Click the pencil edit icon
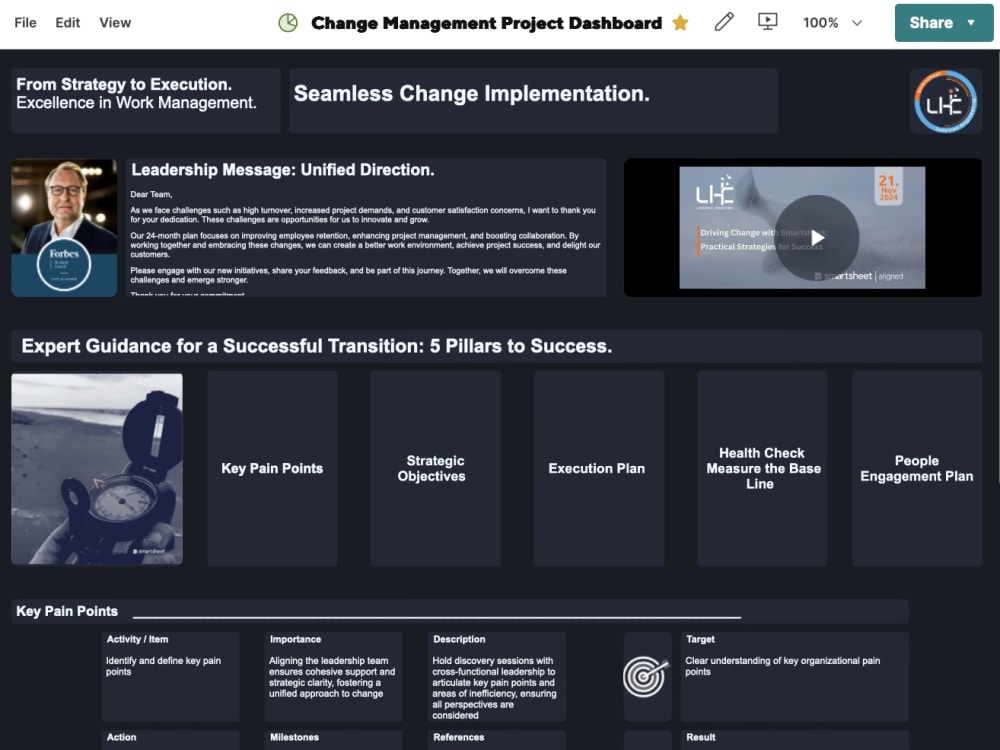1000x750 pixels. coord(724,22)
